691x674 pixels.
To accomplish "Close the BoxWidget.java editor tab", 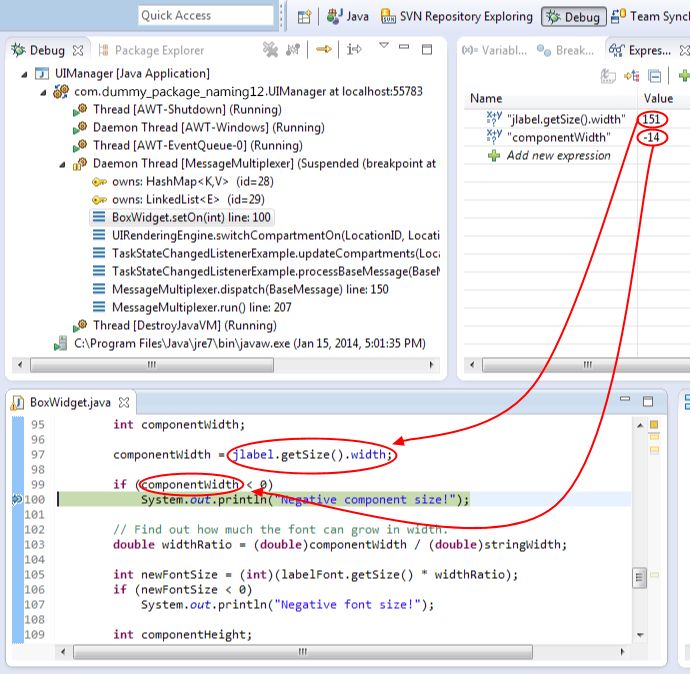I will [124, 402].
